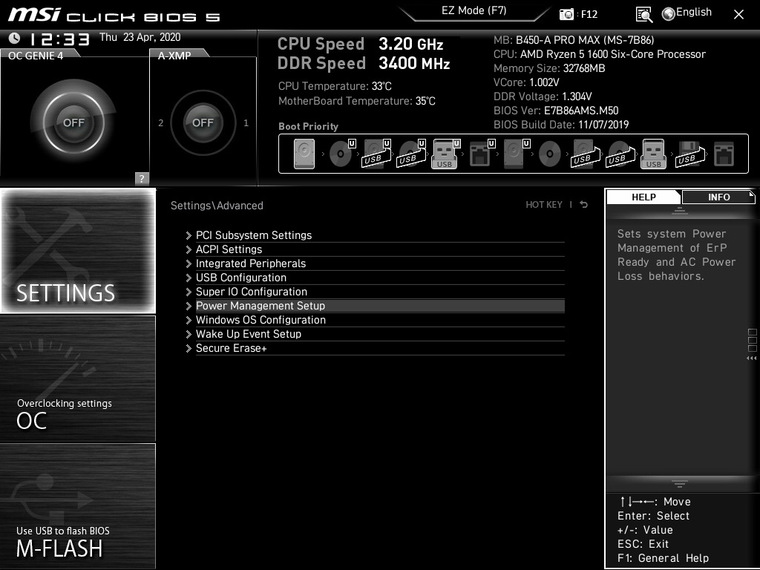Select the UEFI USB hard disk boot icon
This screenshot has width=760, height=570.
pos(376,154)
